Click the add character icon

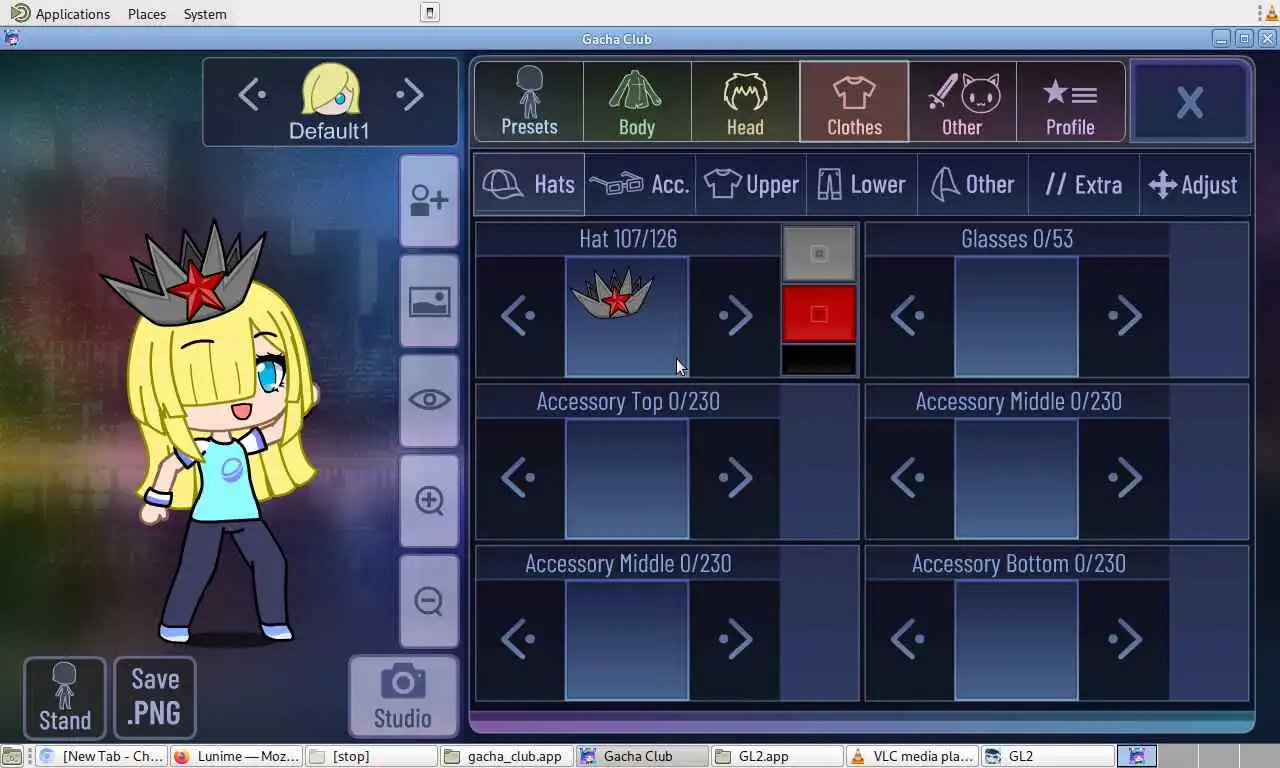[x=429, y=201]
